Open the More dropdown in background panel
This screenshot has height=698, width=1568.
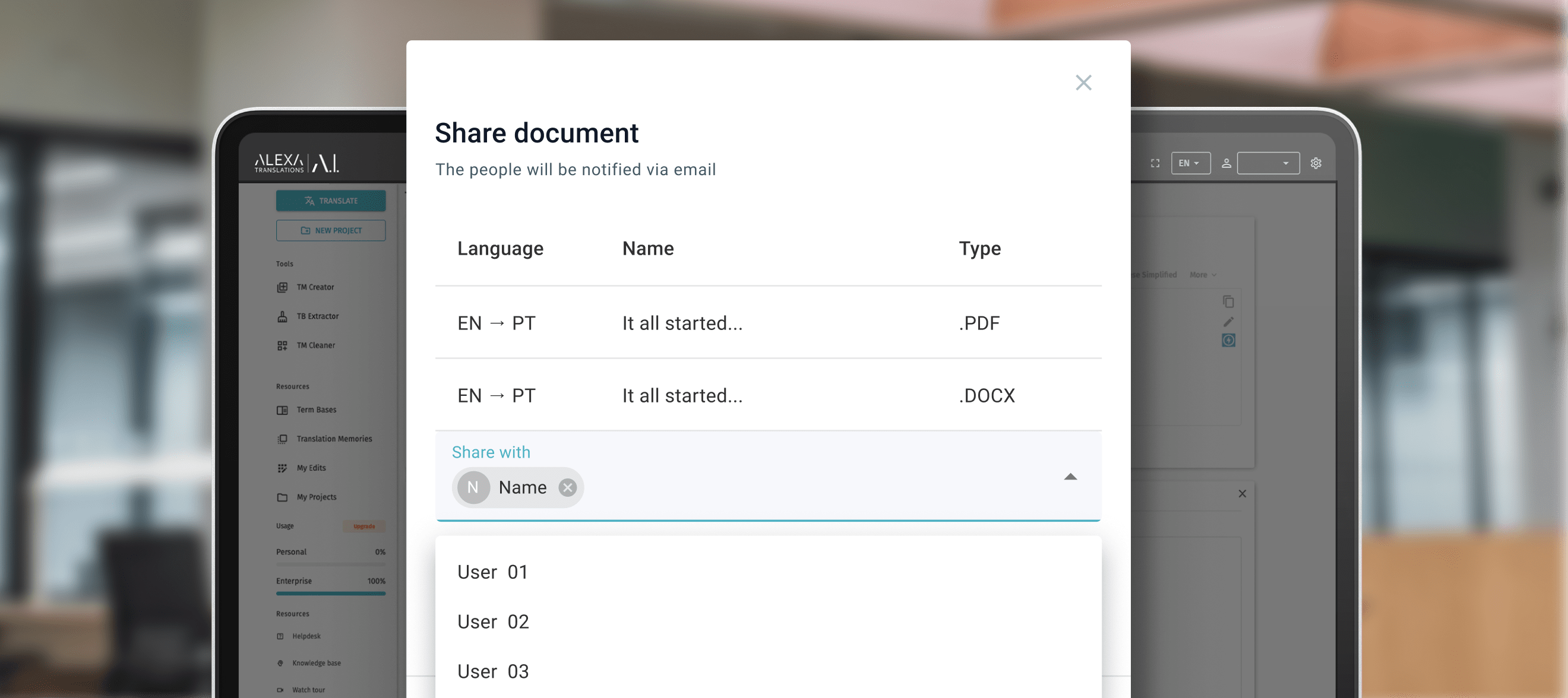point(1202,275)
